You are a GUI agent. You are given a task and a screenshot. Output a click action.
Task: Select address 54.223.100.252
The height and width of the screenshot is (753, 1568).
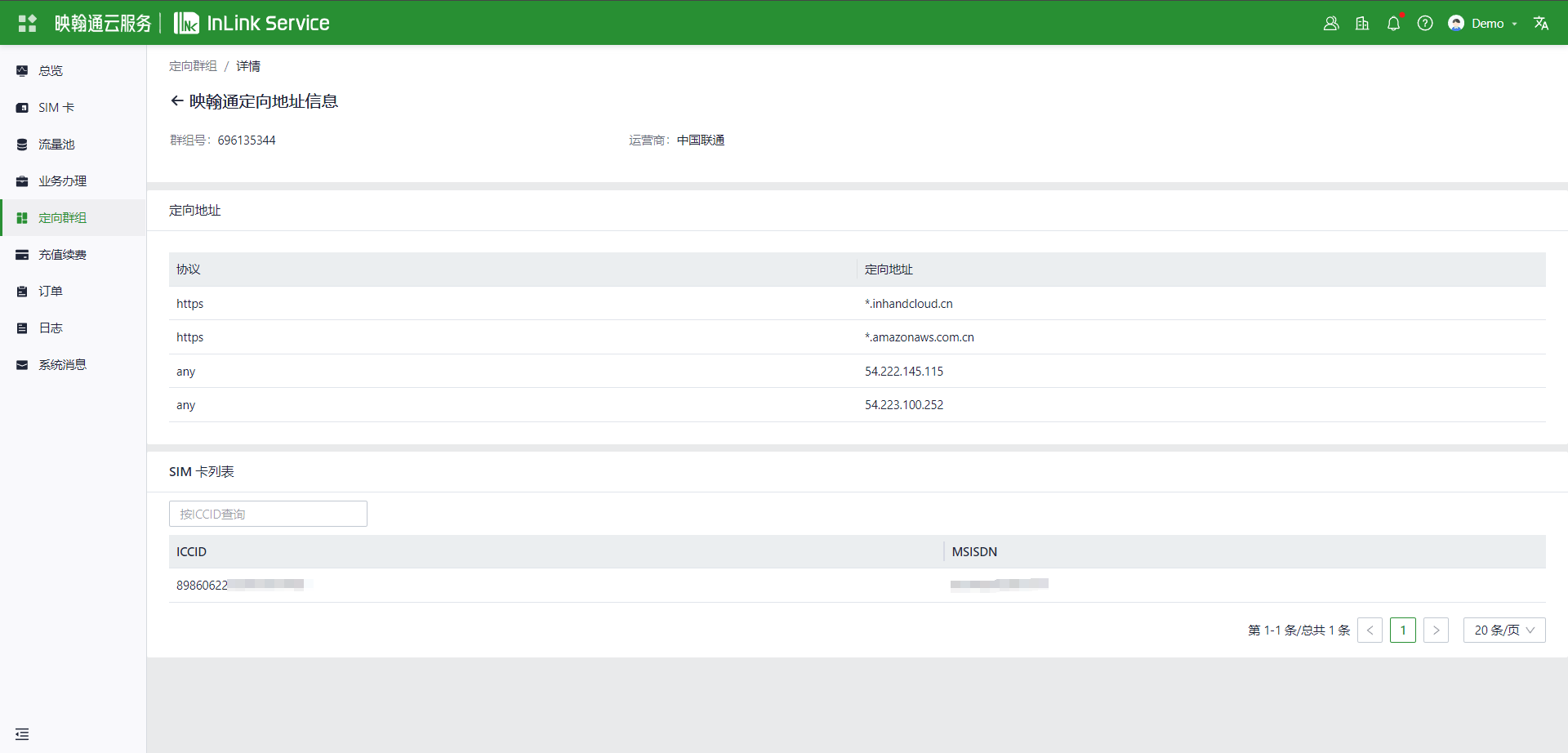[x=904, y=405]
